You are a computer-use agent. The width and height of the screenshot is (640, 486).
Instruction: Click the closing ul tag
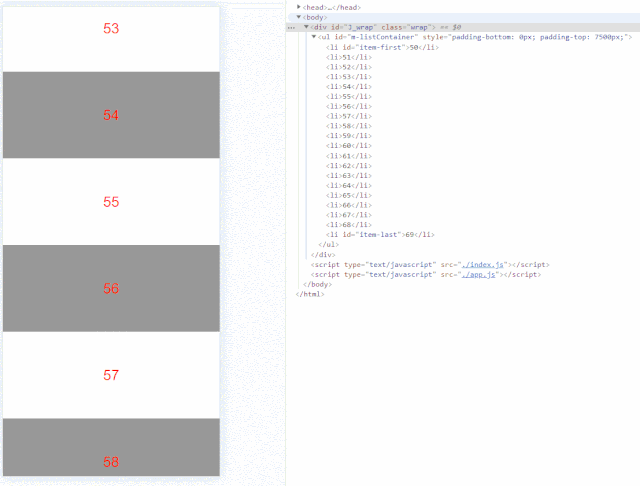tap(328, 244)
